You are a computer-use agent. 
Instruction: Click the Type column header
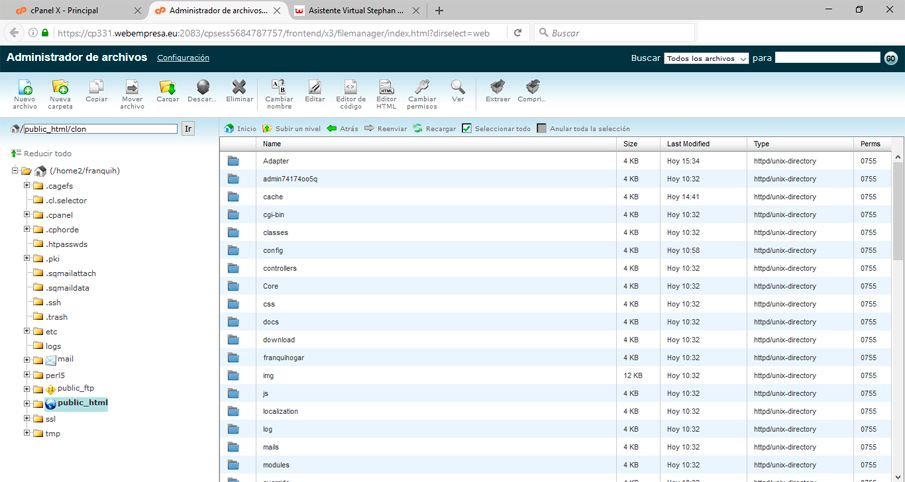800,144
